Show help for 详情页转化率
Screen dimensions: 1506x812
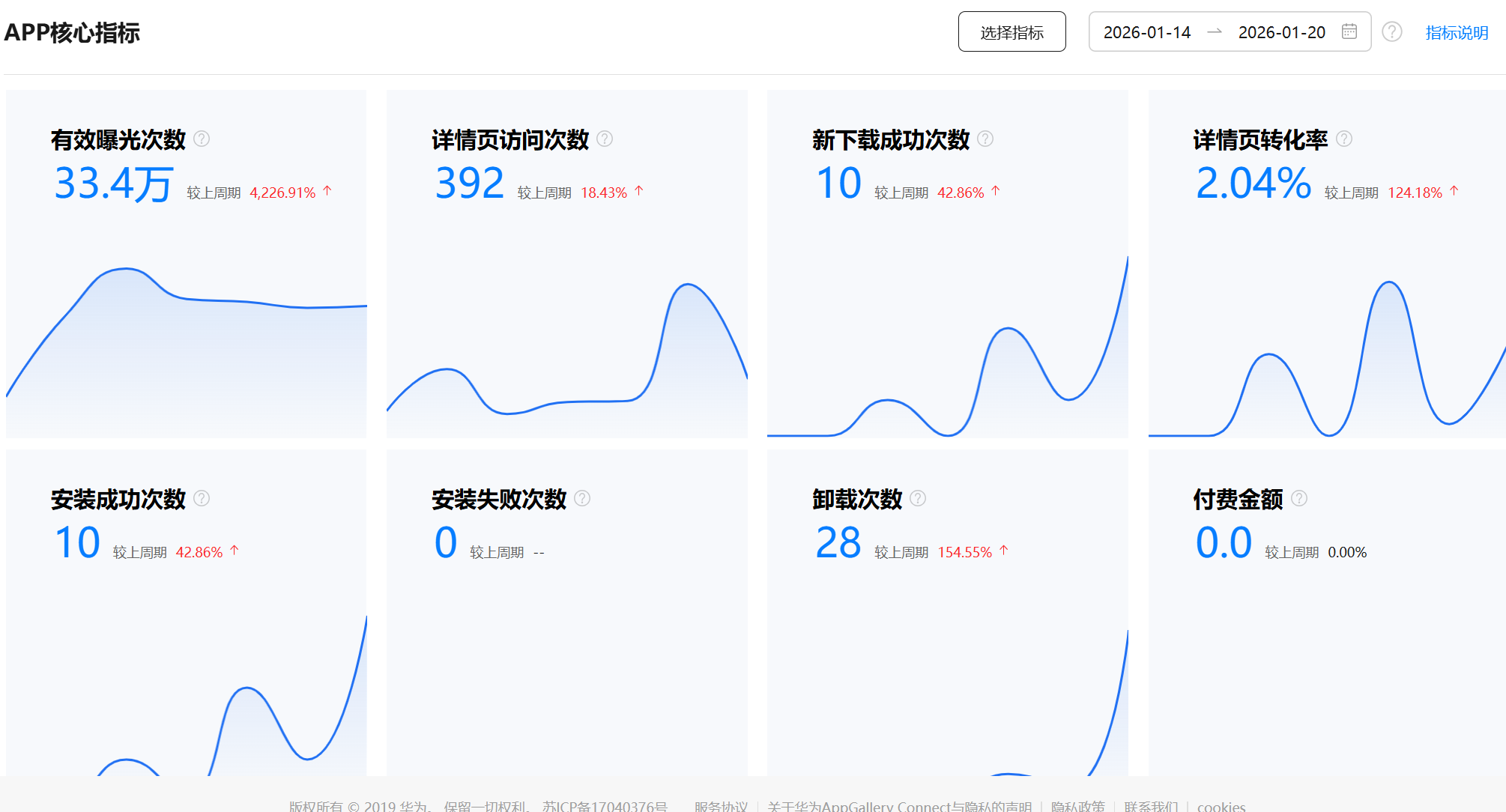(x=1344, y=139)
